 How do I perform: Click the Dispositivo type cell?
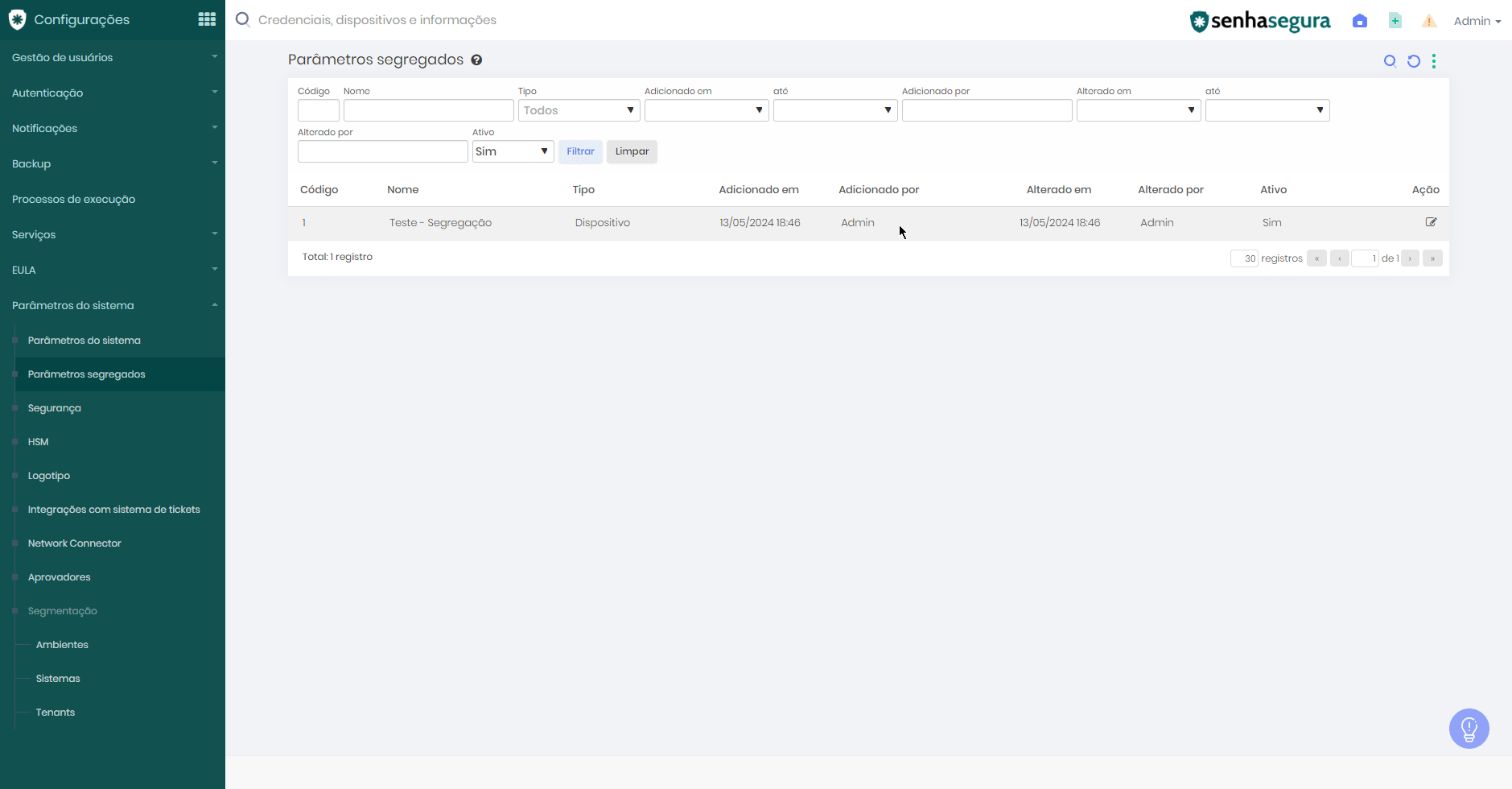[x=602, y=223]
